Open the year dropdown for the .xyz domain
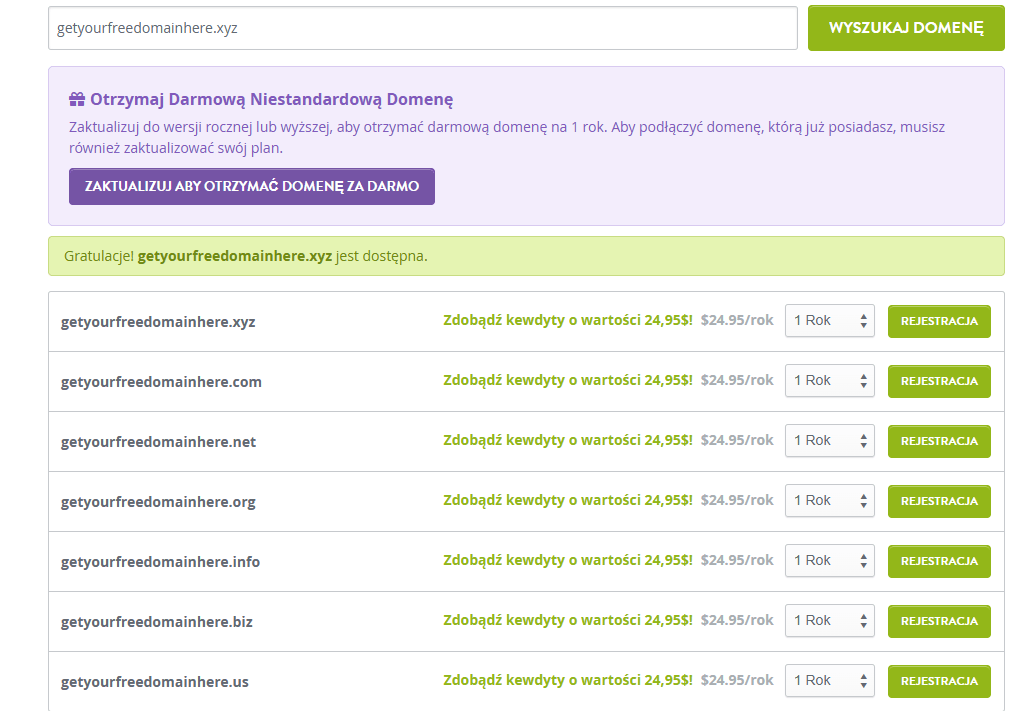 tap(830, 321)
